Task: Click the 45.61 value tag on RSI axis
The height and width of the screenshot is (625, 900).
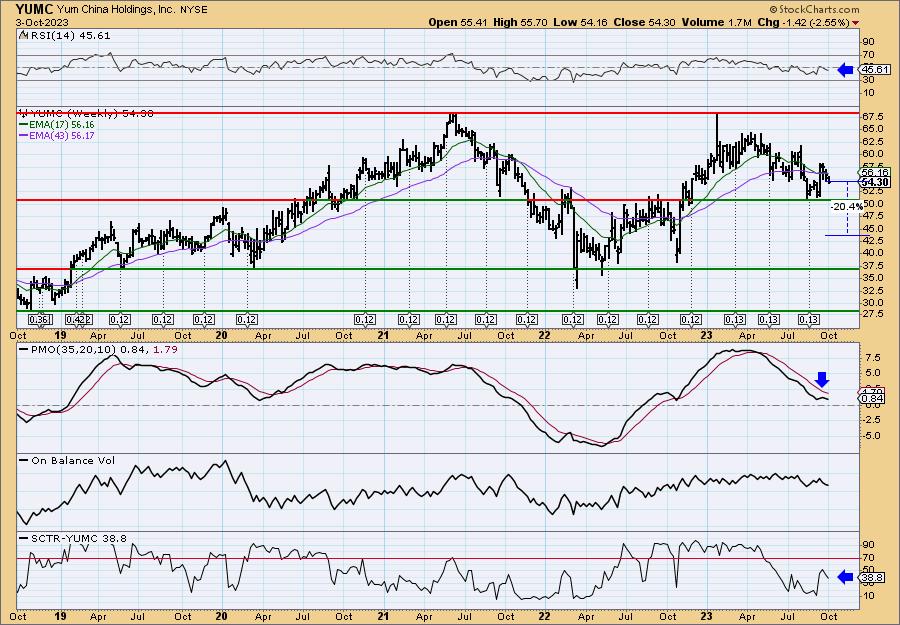Action: coord(873,70)
